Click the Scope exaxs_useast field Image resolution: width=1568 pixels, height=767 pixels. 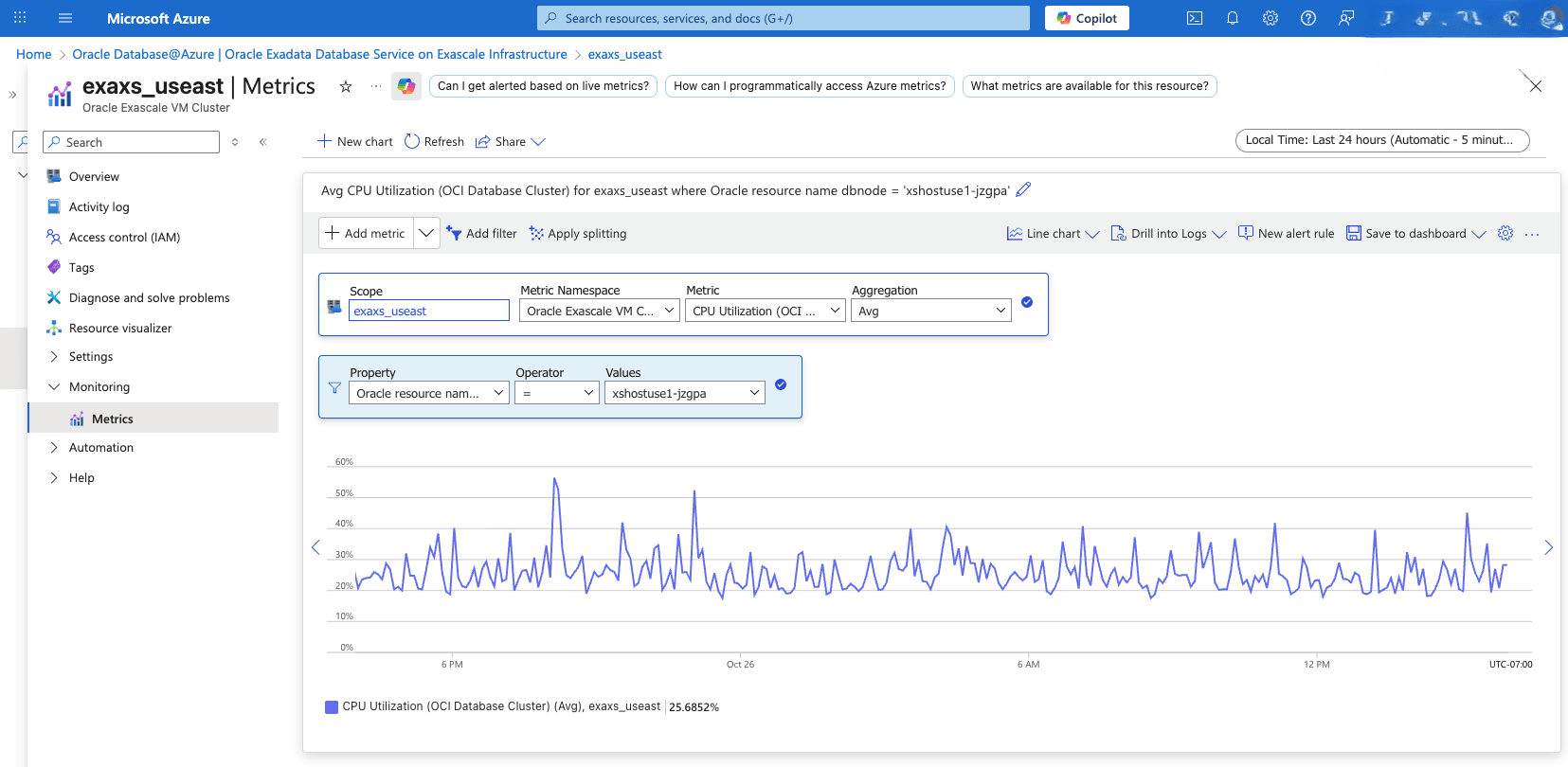click(x=429, y=311)
